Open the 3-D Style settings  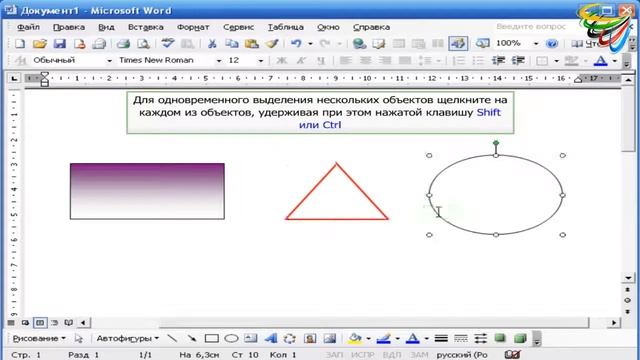(520, 338)
